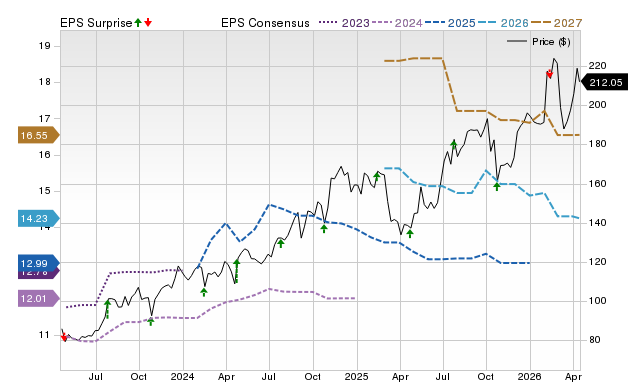Click the EPS Consensus legend title
Viewport: 640px width, 382px height.
coord(265,23)
